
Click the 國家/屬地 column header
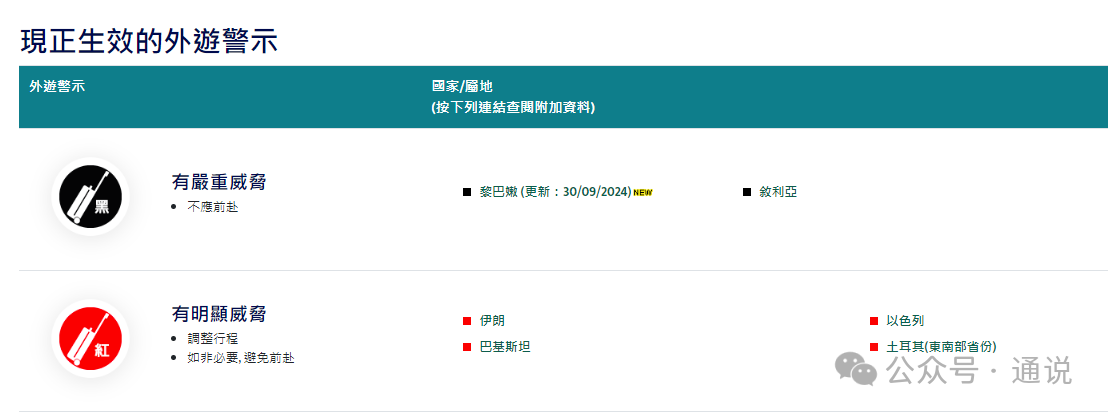[462, 86]
